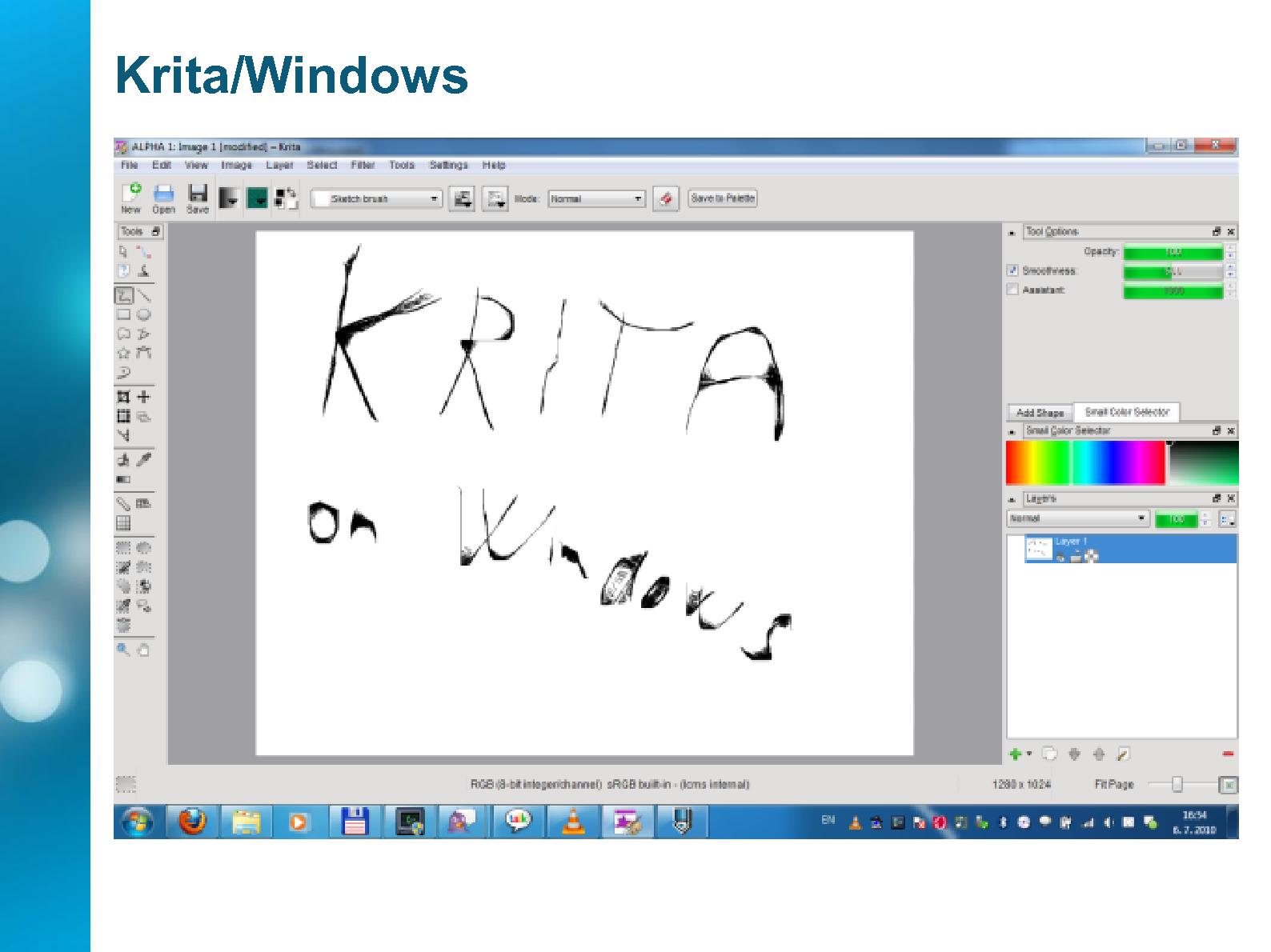Open the Select menu
This screenshot has height=952, width=1271.
pyautogui.click(x=322, y=165)
